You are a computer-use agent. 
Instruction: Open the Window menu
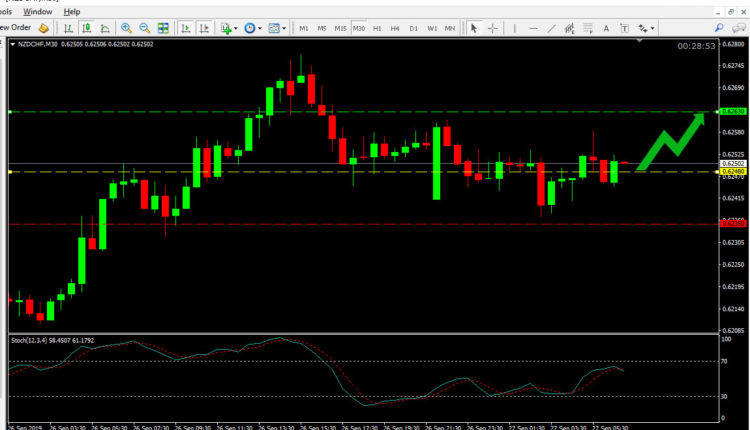37,11
